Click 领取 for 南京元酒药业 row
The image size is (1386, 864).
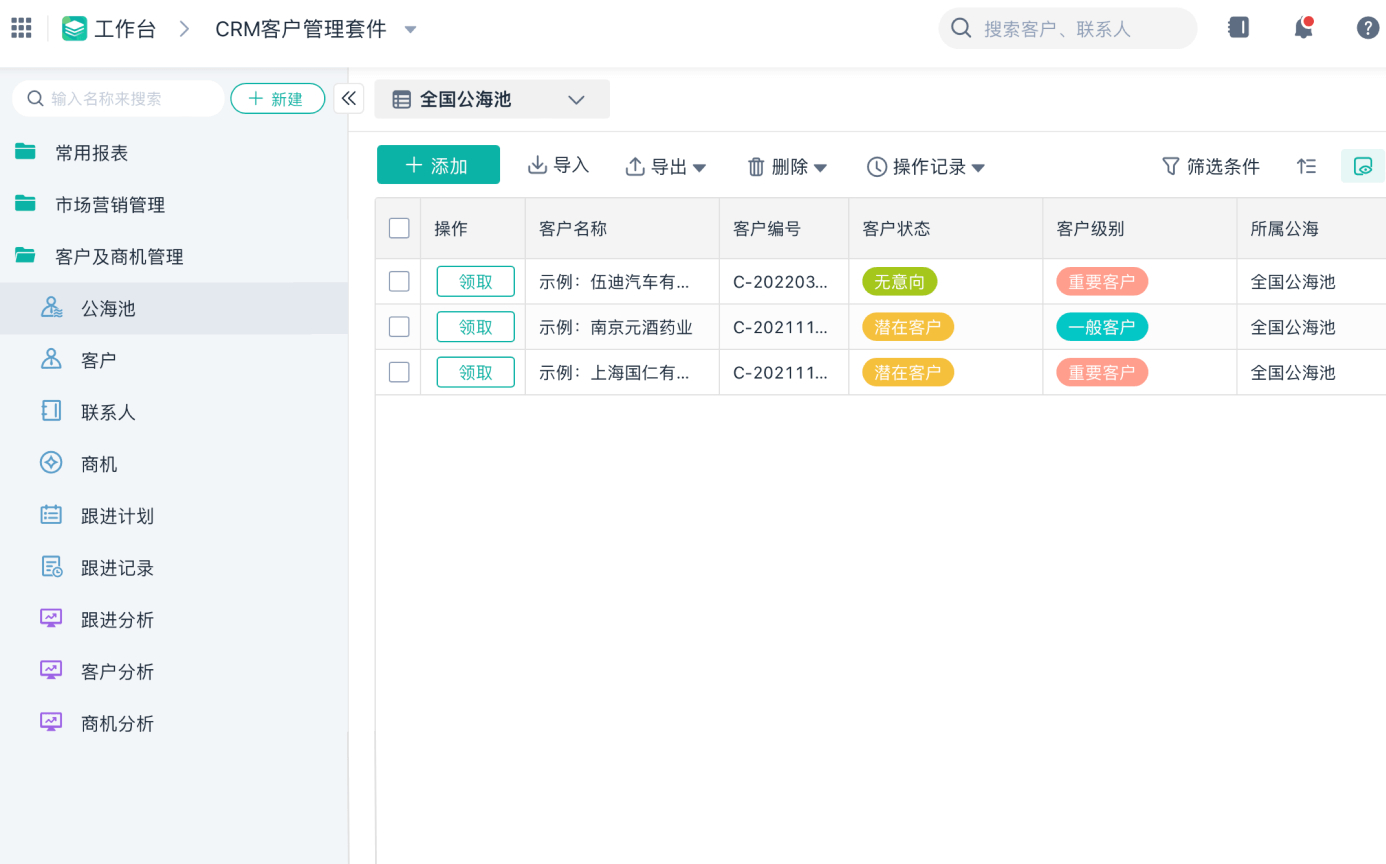pos(476,326)
